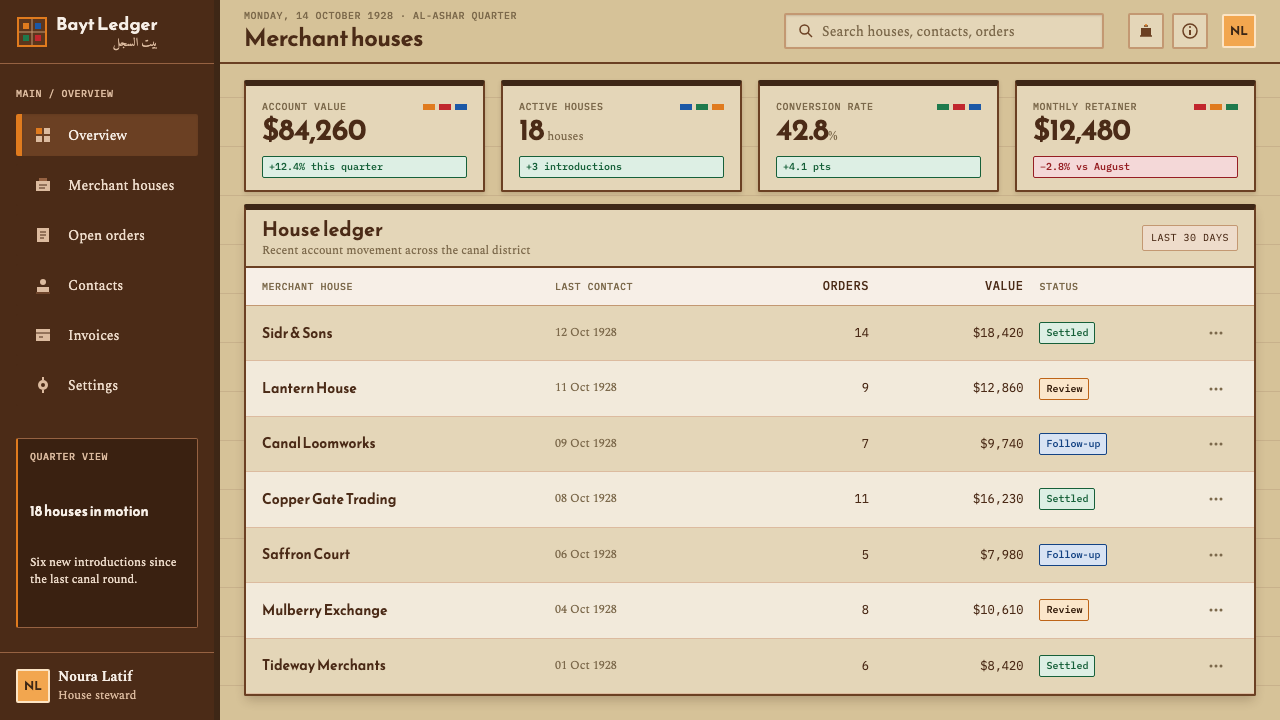Image resolution: width=1280 pixels, height=720 pixels.
Task: Open the Invoices menu item
Action: pyautogui.click(x=107, y=335)
